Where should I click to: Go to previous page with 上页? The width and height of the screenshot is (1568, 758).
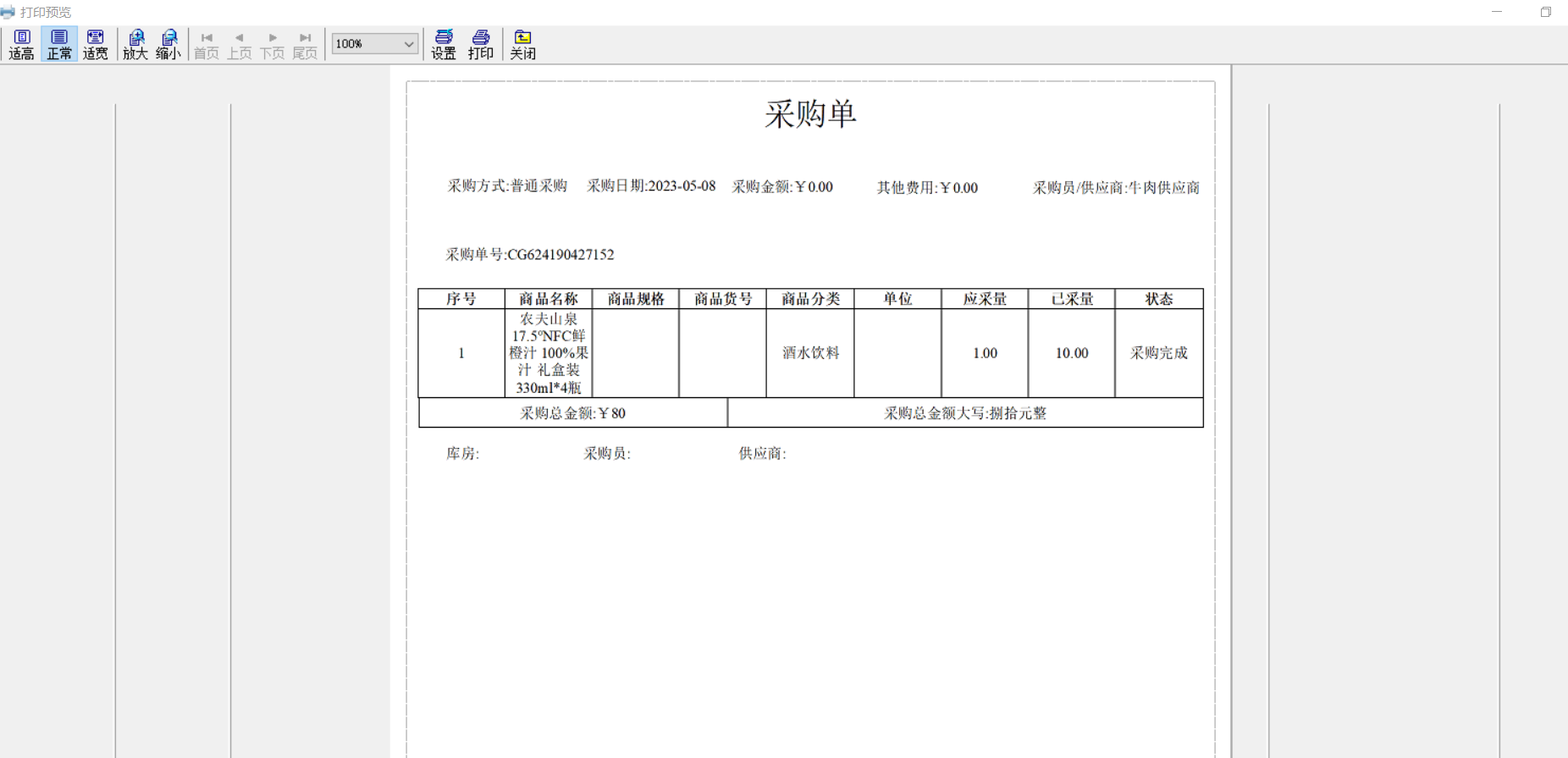pos(240,44)
